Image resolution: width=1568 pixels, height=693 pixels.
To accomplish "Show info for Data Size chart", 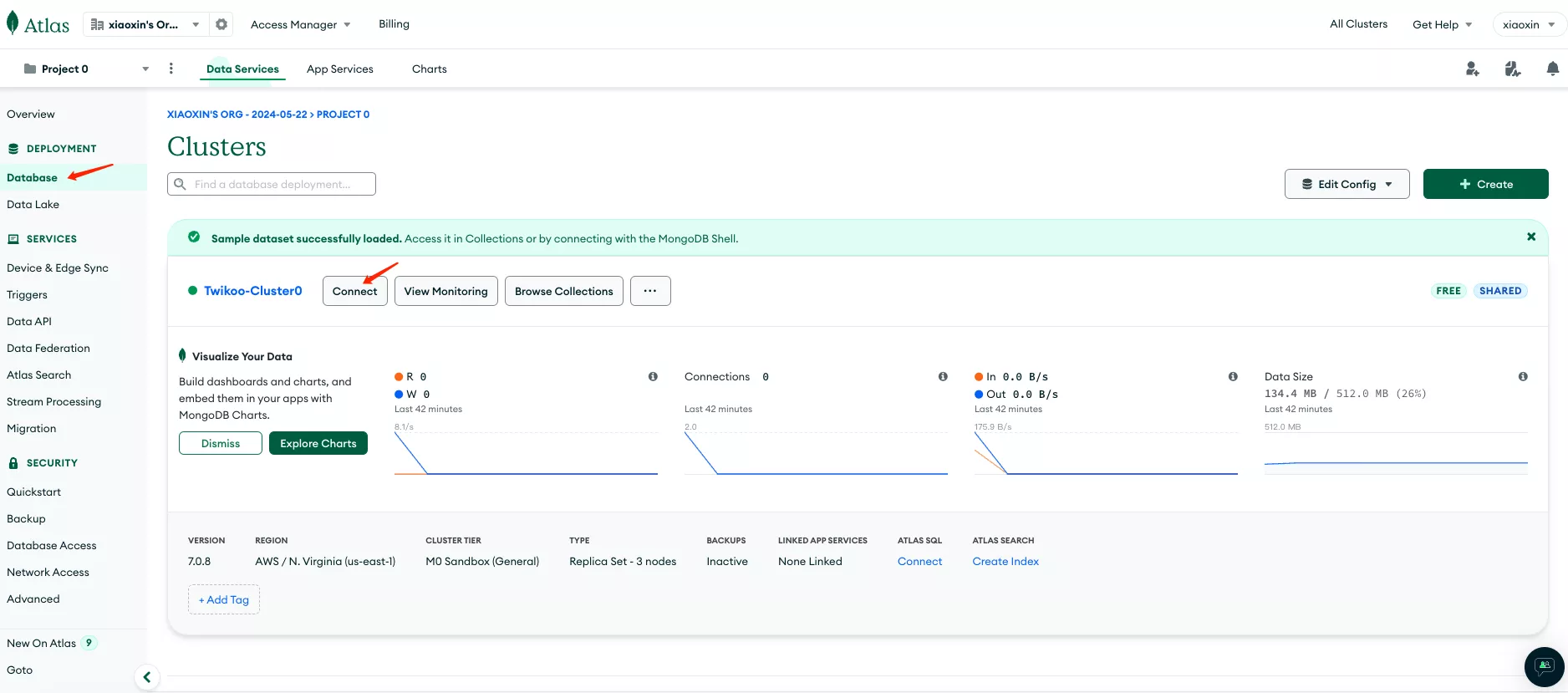I will 1523,377.
